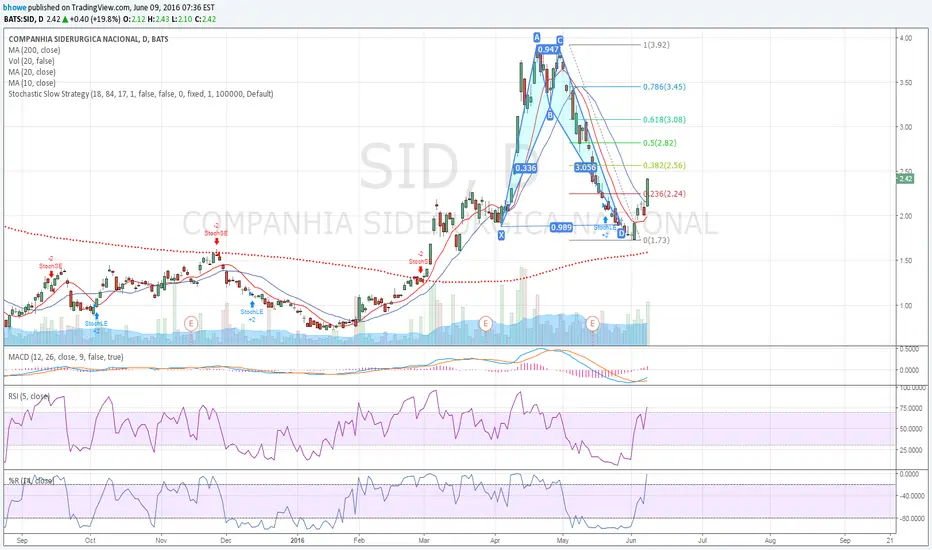Click the Oct label on the time axis
The image size is (932, 550).
90,540
